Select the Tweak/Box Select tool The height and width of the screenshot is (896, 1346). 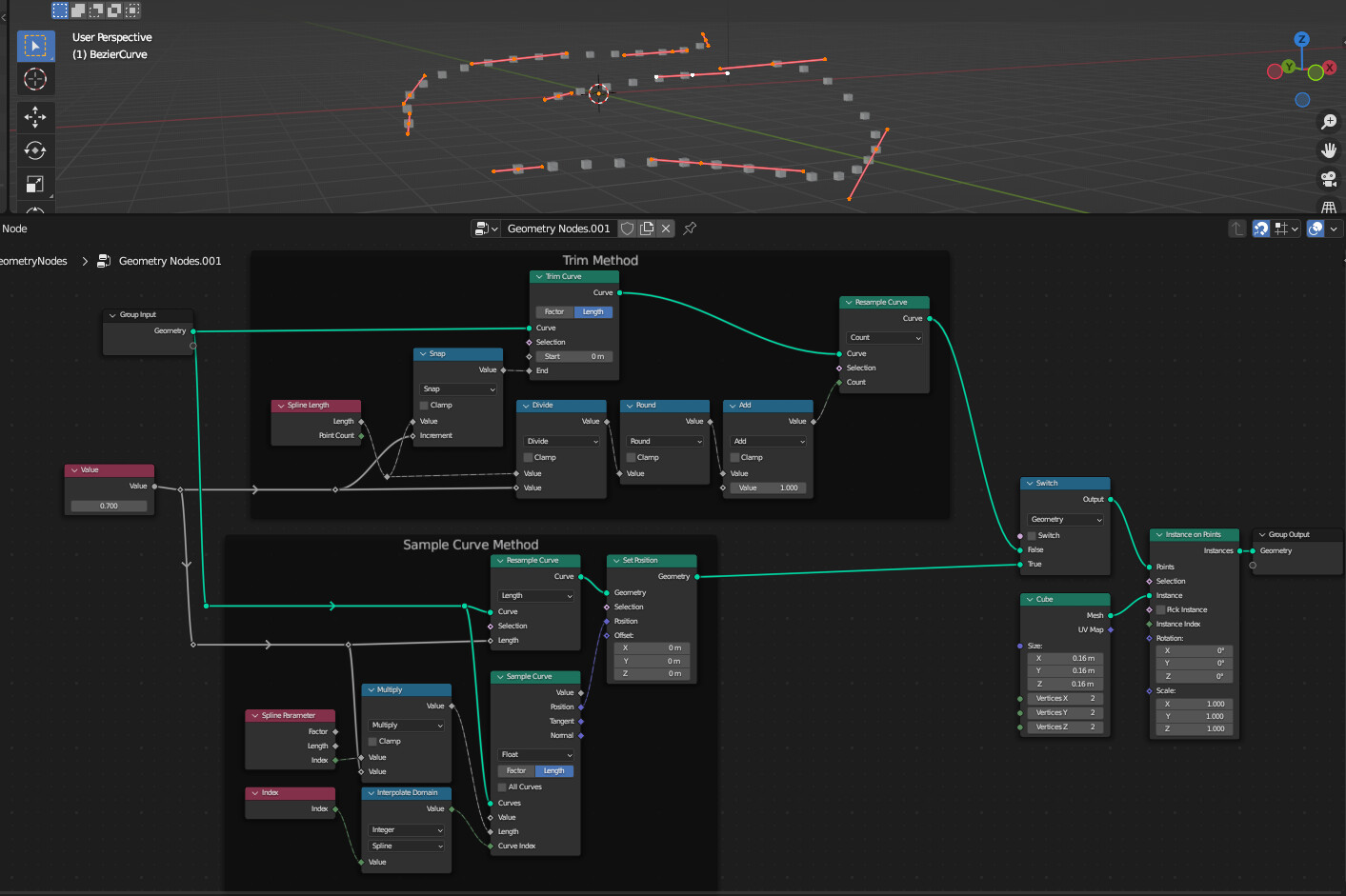tap(35, 45)
